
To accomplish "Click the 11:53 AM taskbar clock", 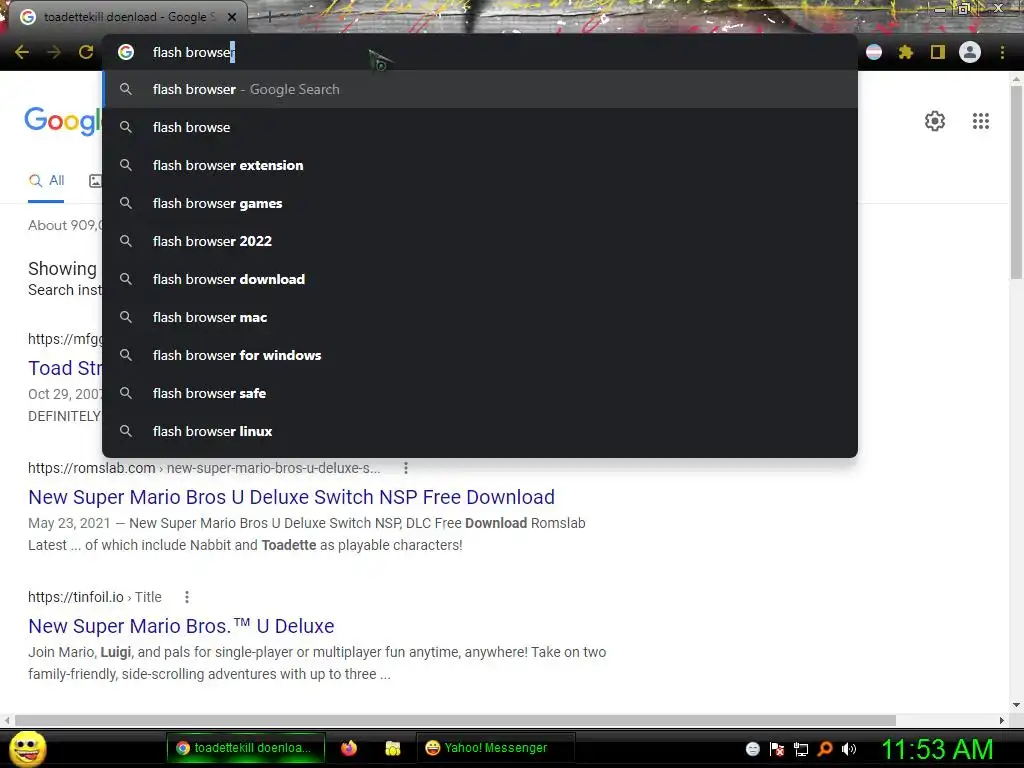I will pos(937,749).
